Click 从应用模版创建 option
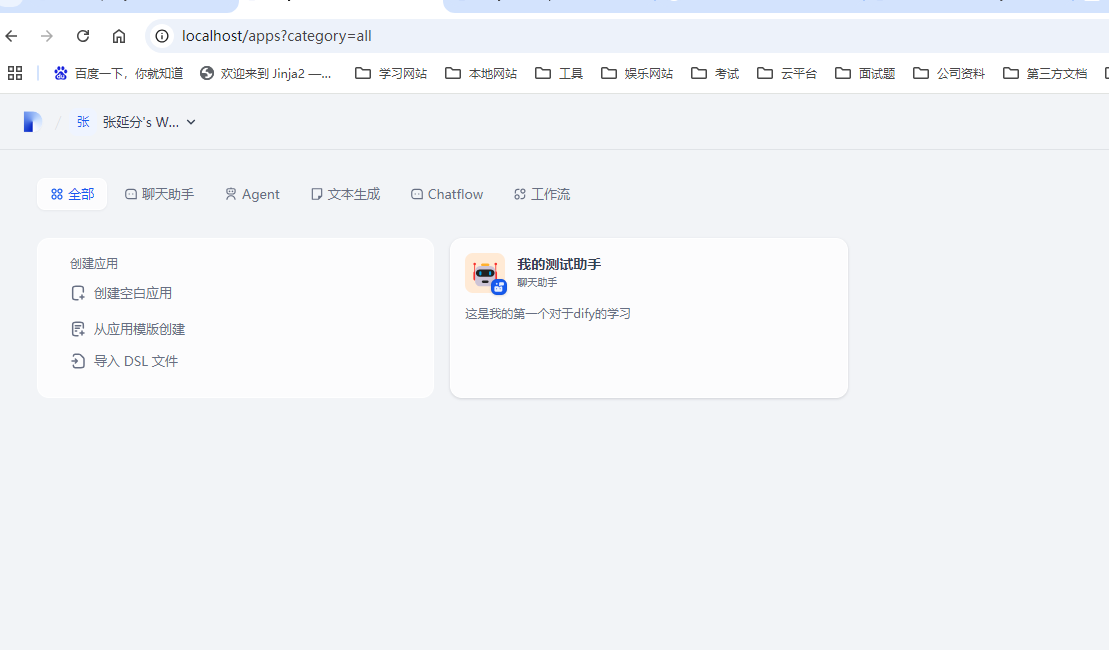This screenshot has width=1109, height=650. pos(128,329)
